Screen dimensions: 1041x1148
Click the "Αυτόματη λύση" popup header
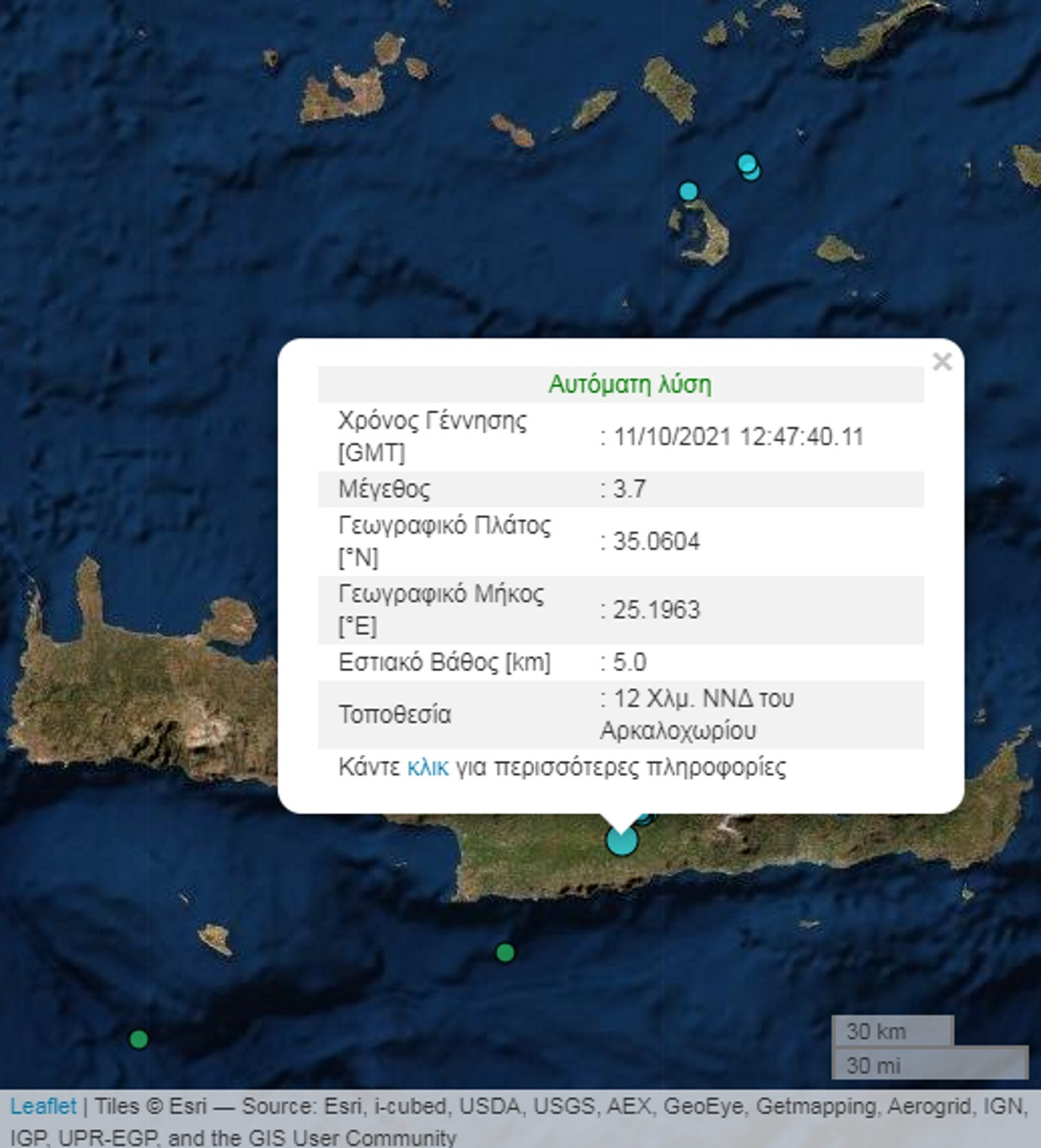click(629, 385)
